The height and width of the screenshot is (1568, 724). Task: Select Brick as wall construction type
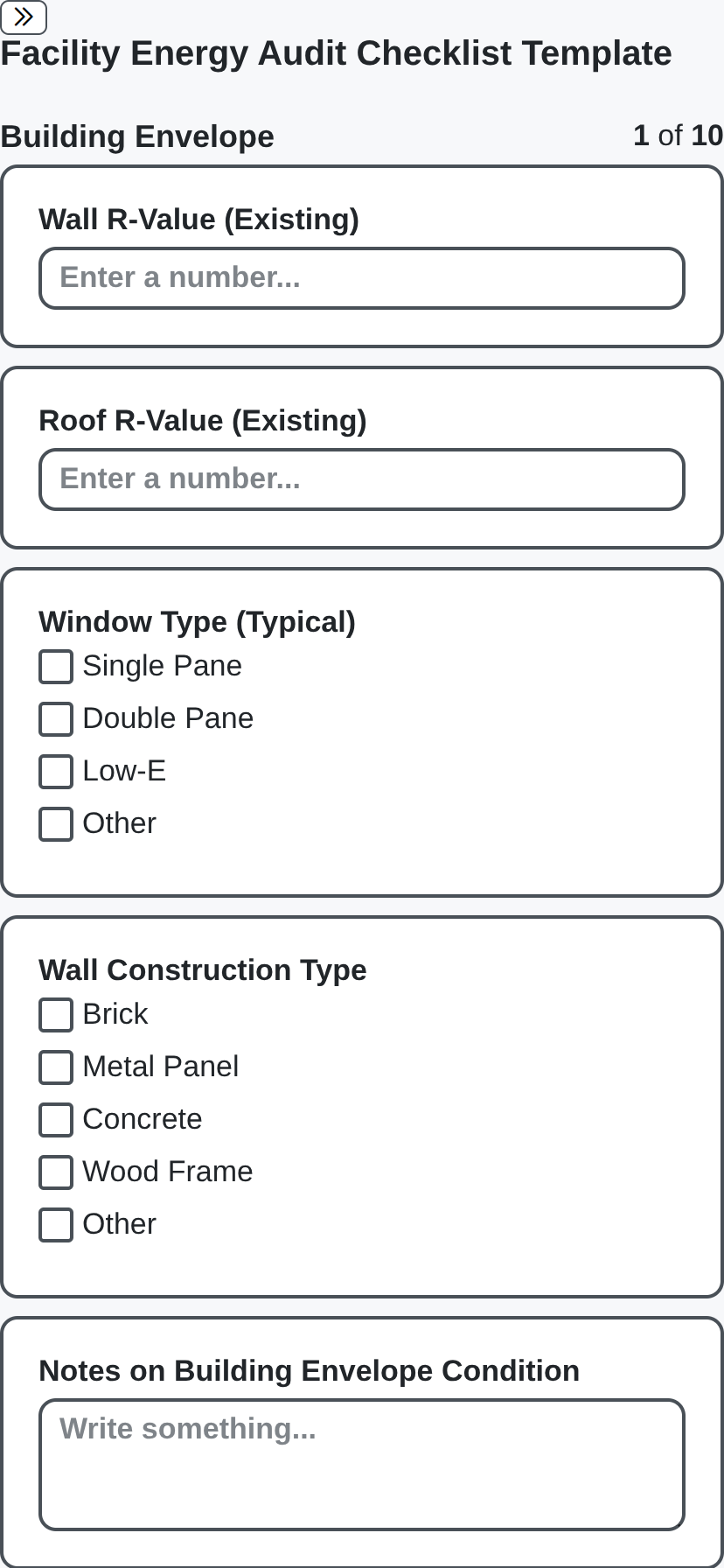point(55,1014)
